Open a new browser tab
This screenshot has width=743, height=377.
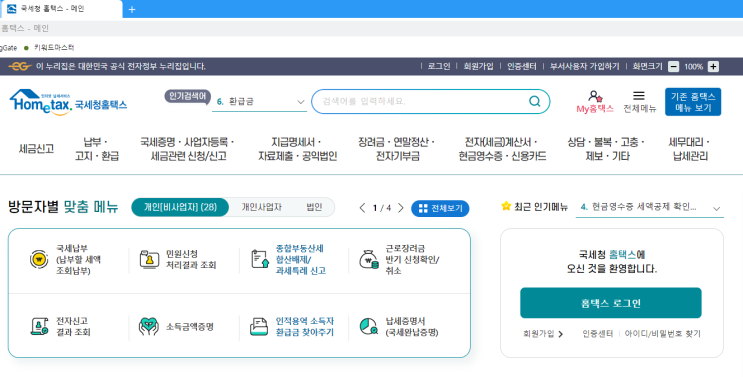(x=132, y=9)
